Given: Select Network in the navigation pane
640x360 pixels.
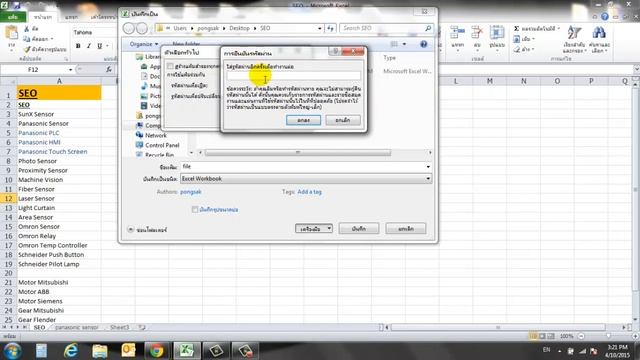Looking at the screenshot, I should click(156, 135).
